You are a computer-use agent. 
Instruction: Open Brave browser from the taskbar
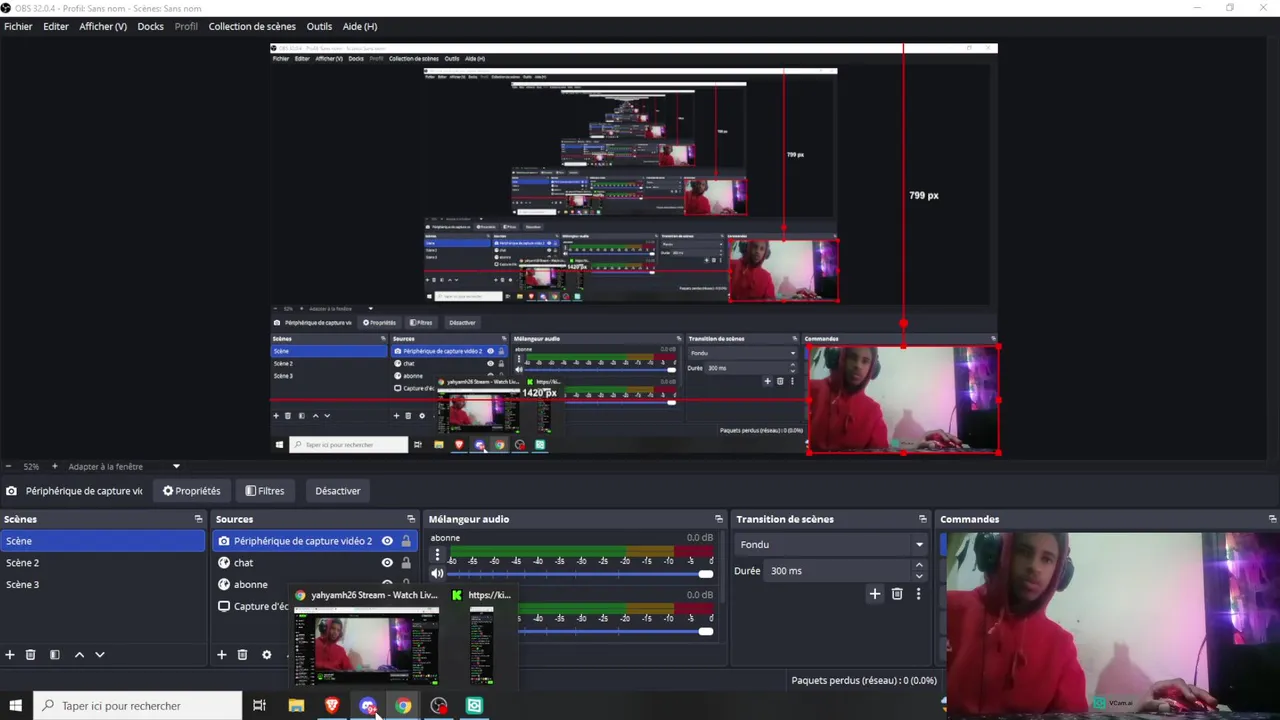pos(332,706)
